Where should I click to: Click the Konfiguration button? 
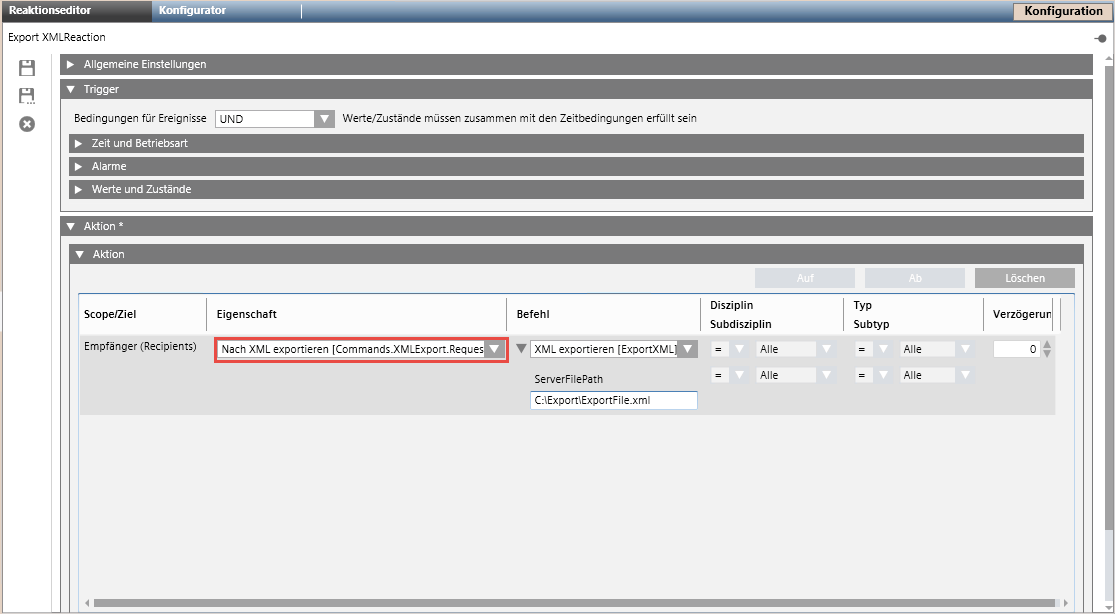tap(1063, 11)
